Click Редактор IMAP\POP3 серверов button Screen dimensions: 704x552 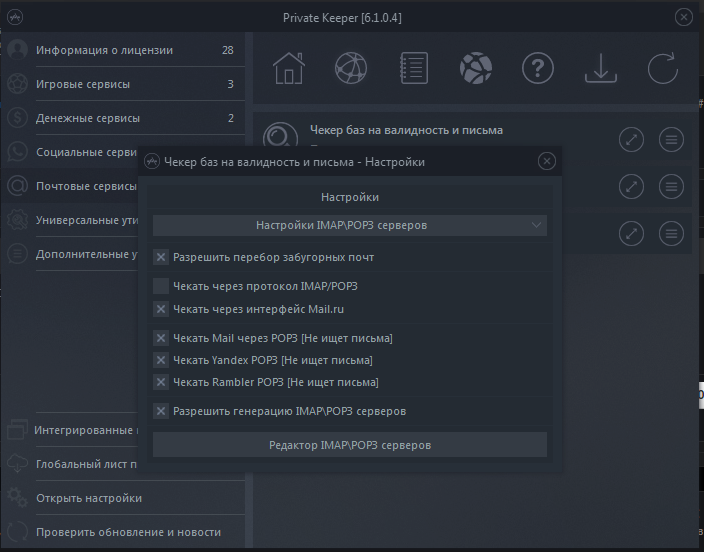(x=350, y=445)
